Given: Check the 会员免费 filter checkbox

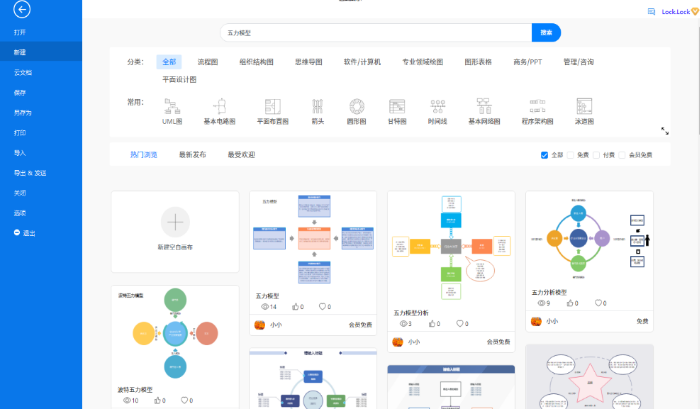Looking at the screenshot, I should (622, 155).
